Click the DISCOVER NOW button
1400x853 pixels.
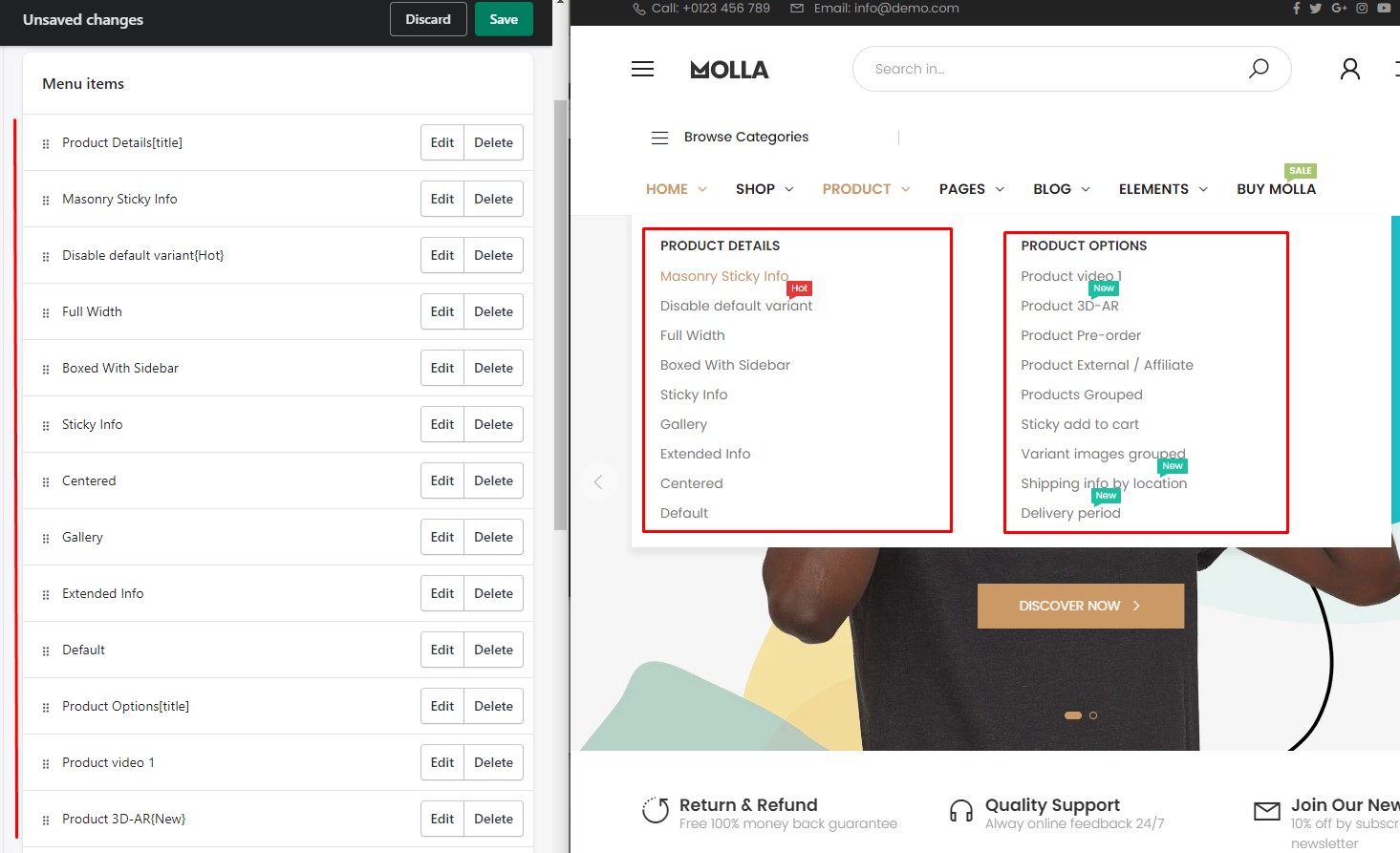1081,606
